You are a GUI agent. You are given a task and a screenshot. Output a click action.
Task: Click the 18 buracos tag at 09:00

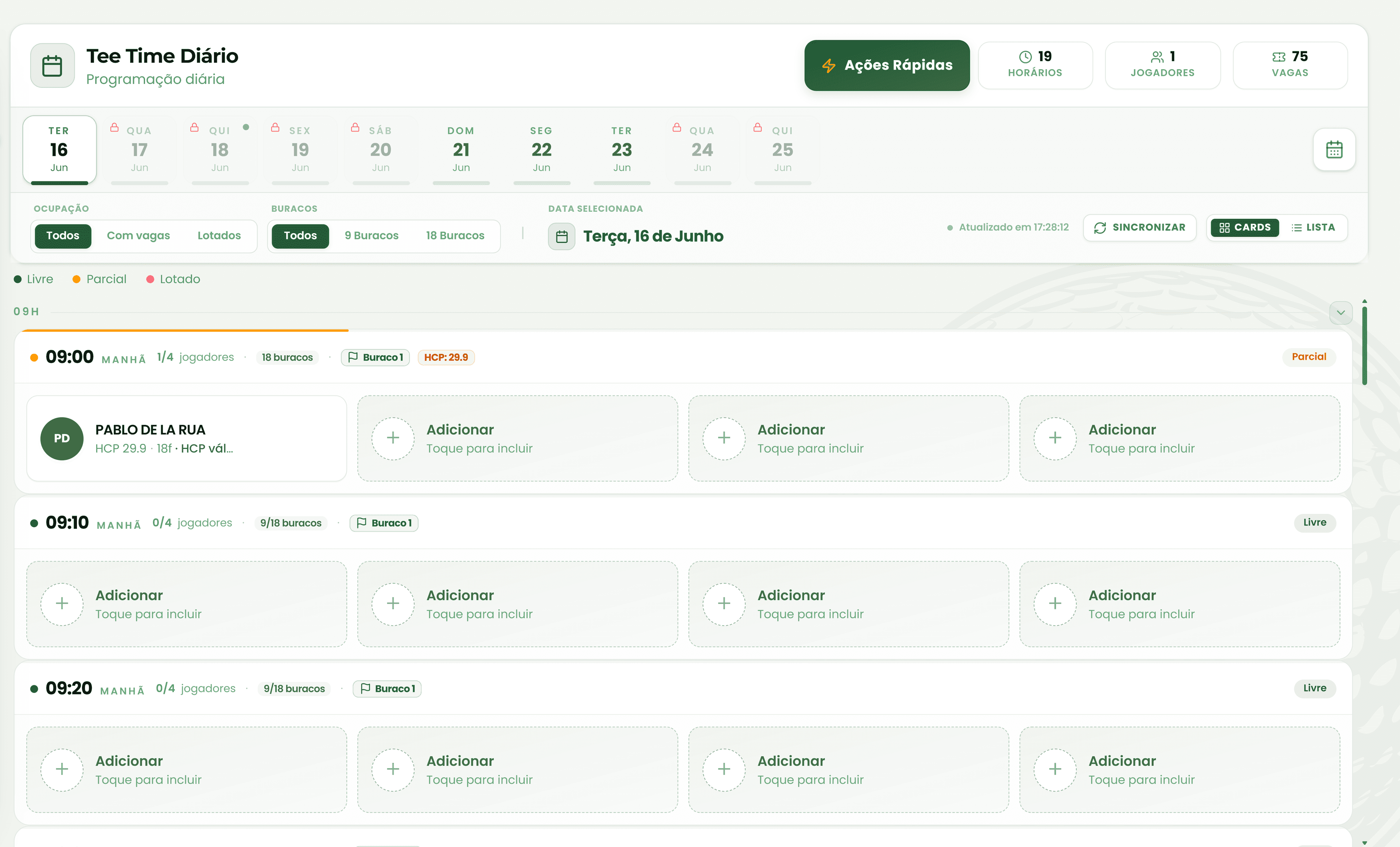point(287,357)
